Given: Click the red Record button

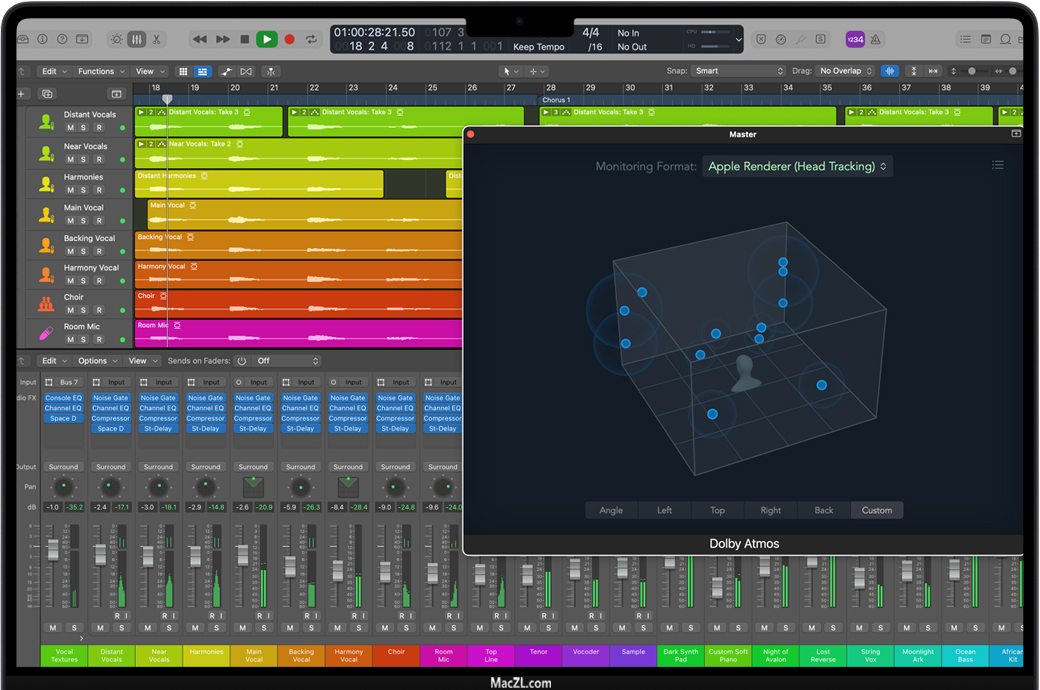Looking at the screenshot, I should (x=289, y=39).
